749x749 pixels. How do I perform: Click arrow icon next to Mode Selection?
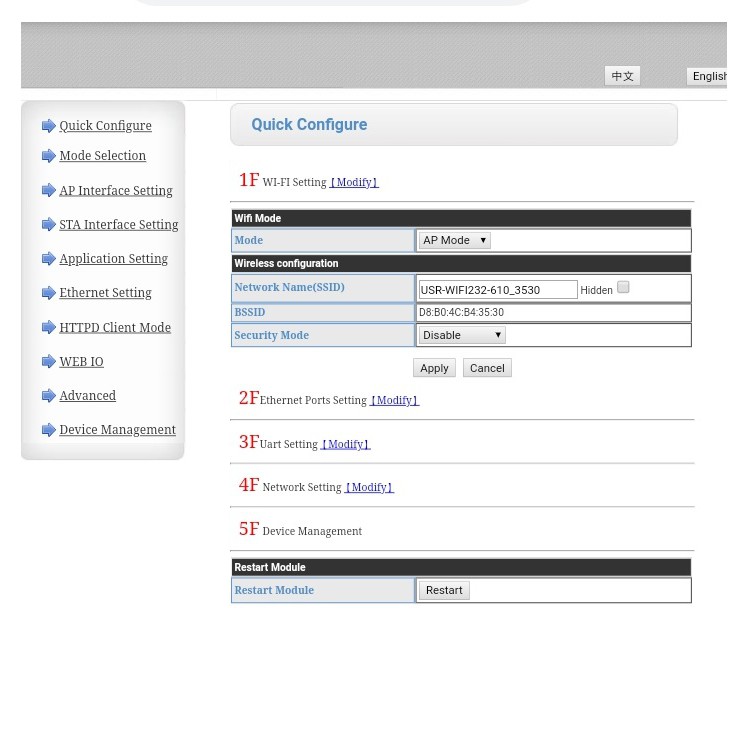(x=48, y=156)
